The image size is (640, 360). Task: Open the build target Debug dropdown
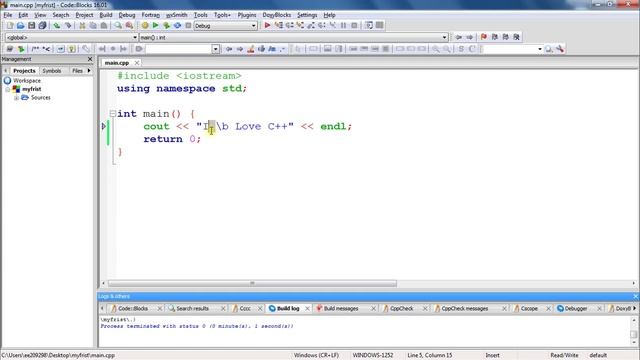pos(225,25)
